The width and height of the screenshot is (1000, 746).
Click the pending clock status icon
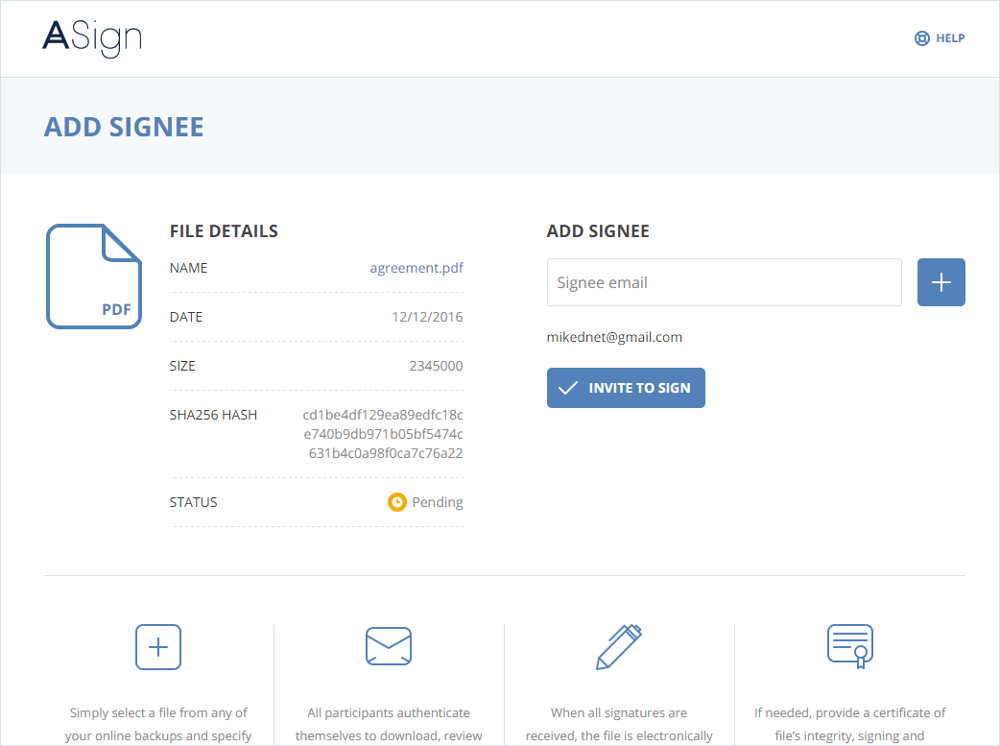tap(397, 502)
